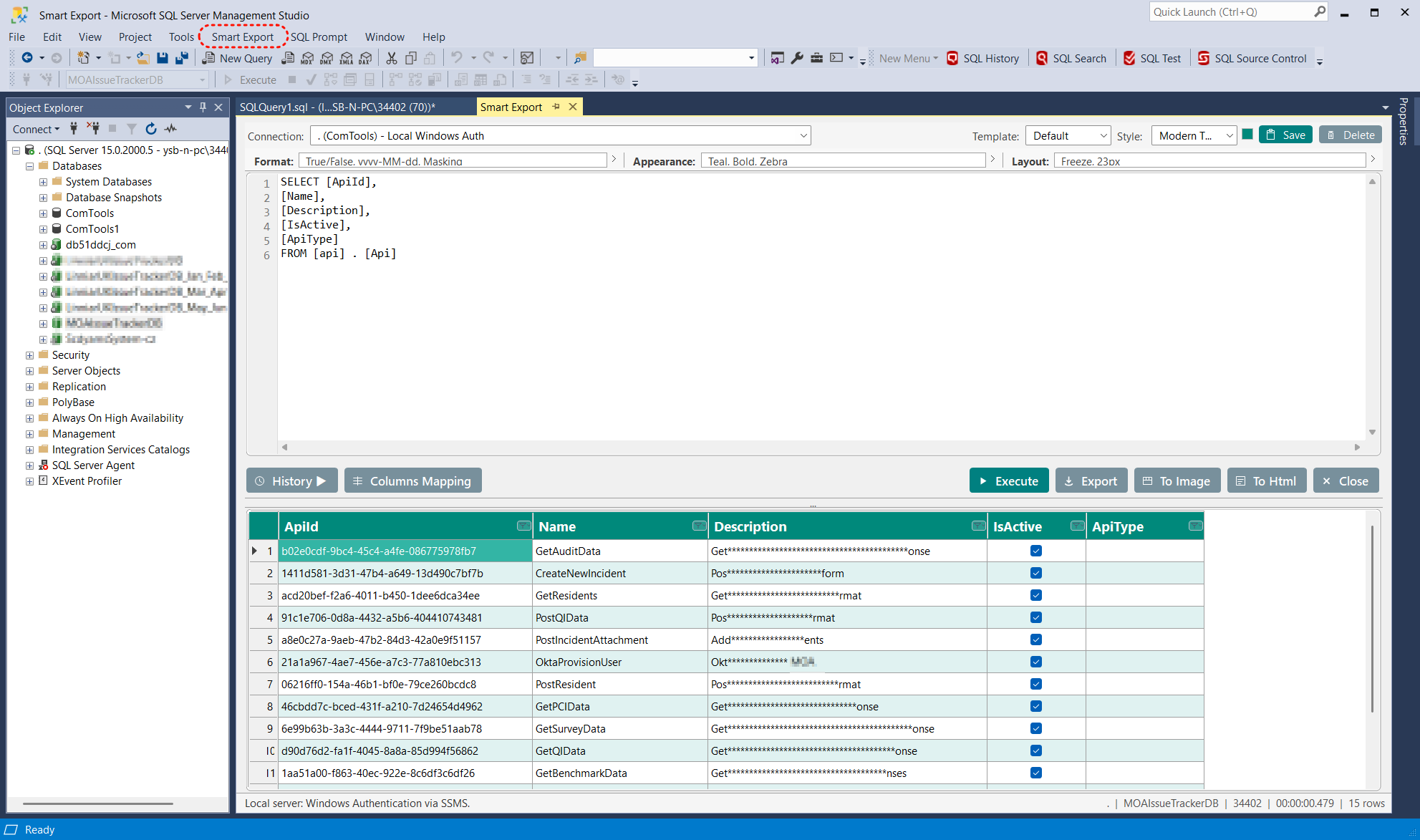The image size is (1420, 840).
Task: Click the Undo arrow icon
Action: click(456, 57)
